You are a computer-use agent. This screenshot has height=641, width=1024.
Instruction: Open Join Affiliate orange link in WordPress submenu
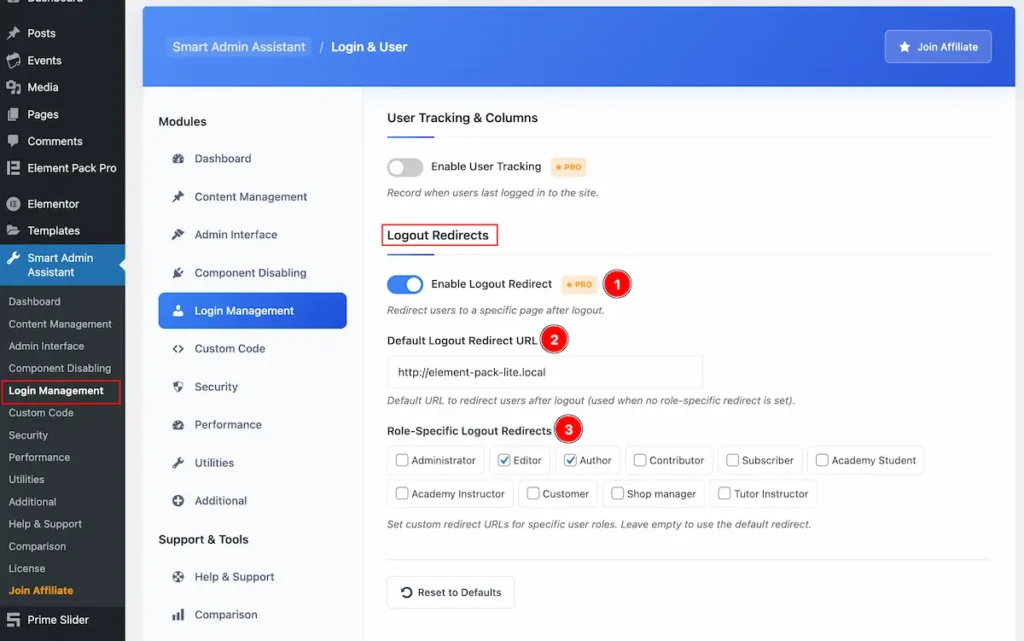41,590
